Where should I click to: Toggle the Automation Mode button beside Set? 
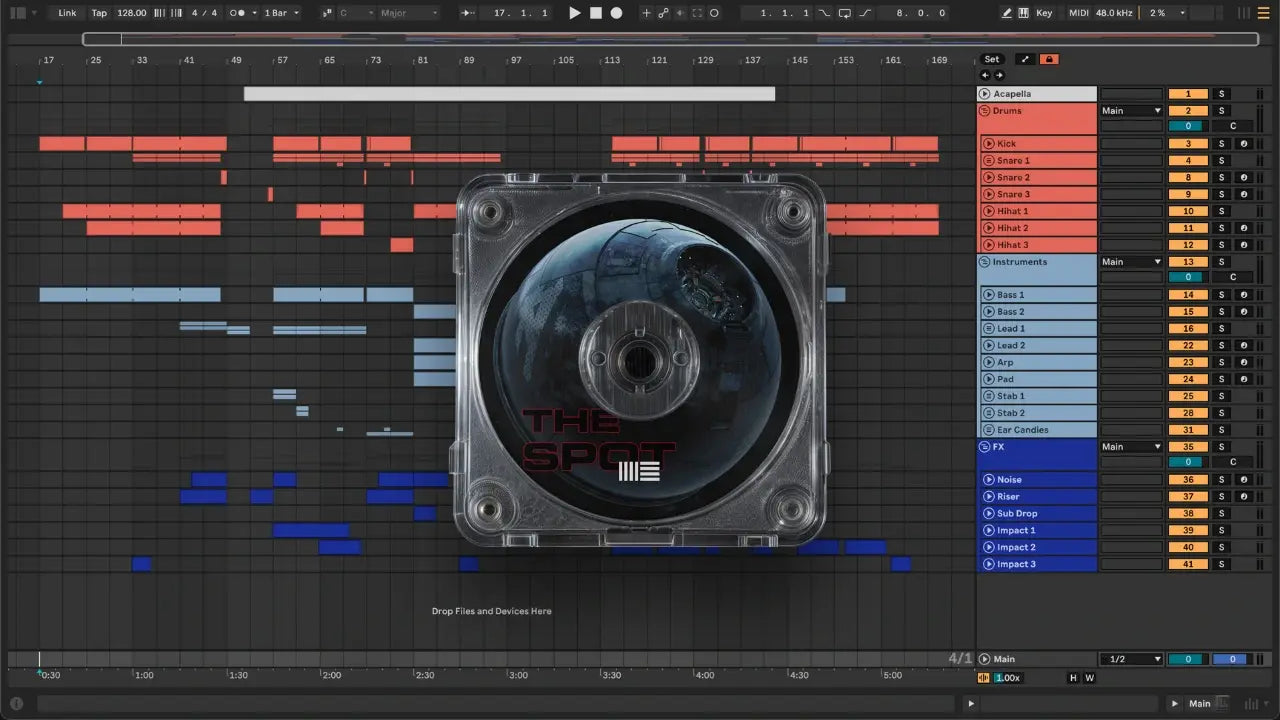pyautogui.click(x=1025, y=59)
